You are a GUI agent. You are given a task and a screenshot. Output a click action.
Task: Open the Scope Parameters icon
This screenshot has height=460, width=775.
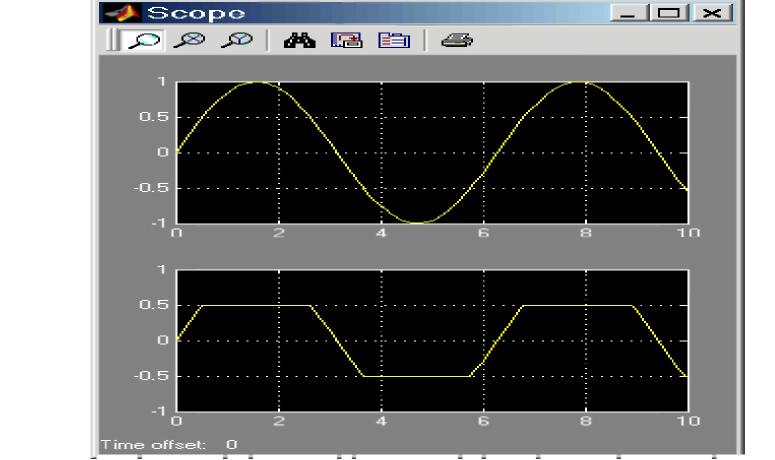(394, 41)
